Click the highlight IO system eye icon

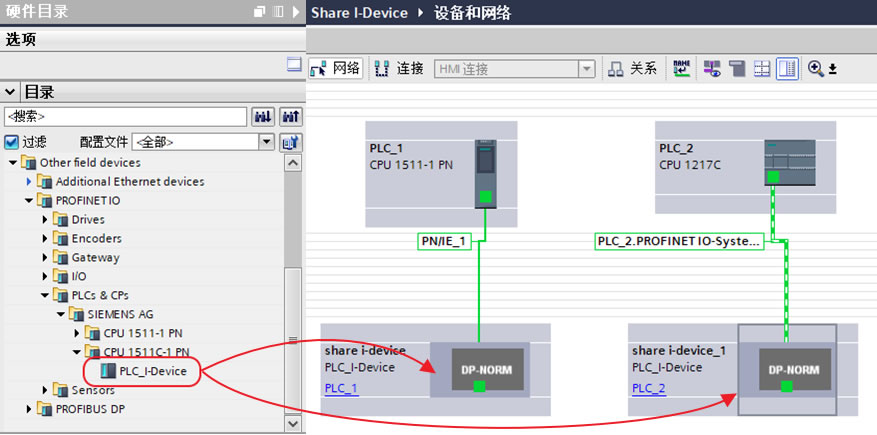[712, 69]
